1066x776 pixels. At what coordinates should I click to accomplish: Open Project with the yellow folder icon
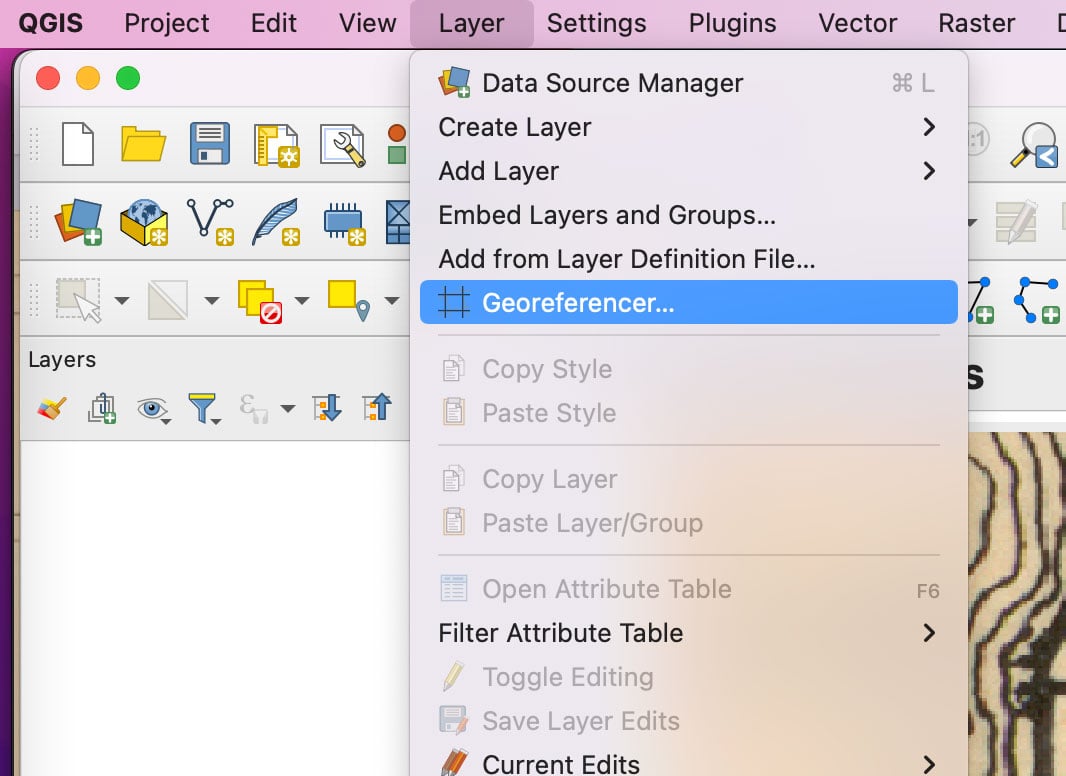143,144
